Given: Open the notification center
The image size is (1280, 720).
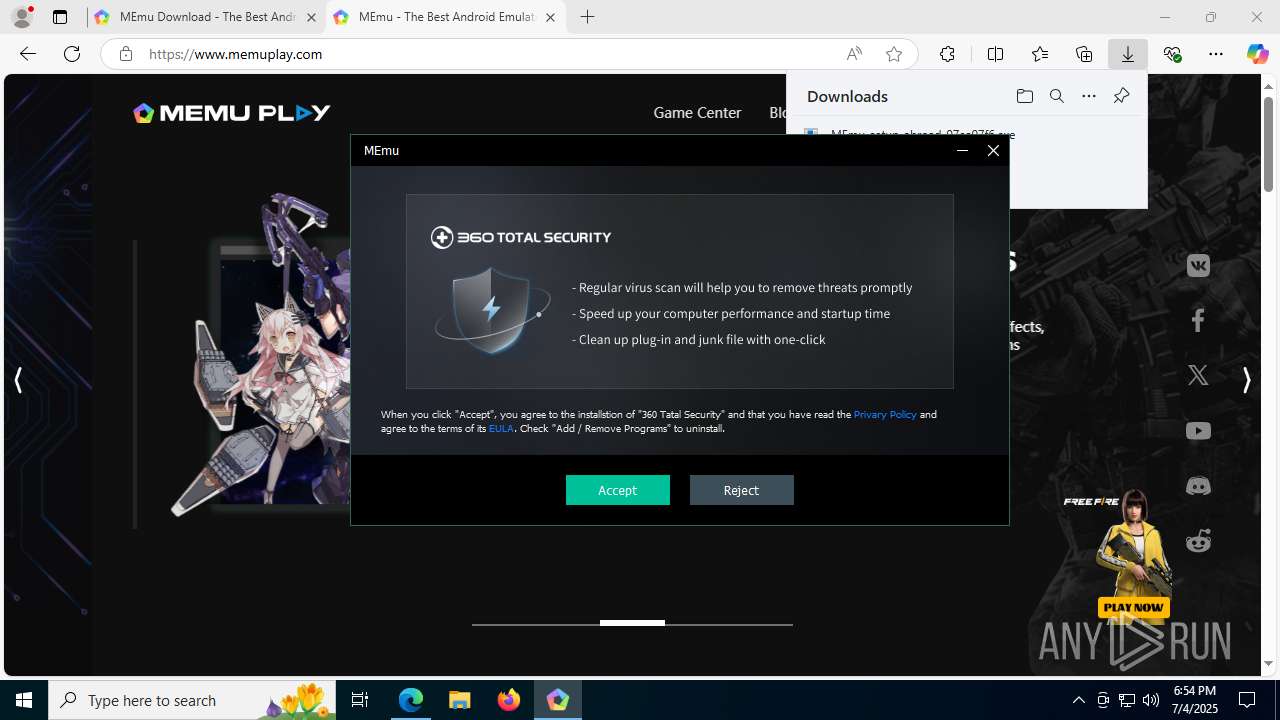Looking at the screenshot, I should (1248, 700).
